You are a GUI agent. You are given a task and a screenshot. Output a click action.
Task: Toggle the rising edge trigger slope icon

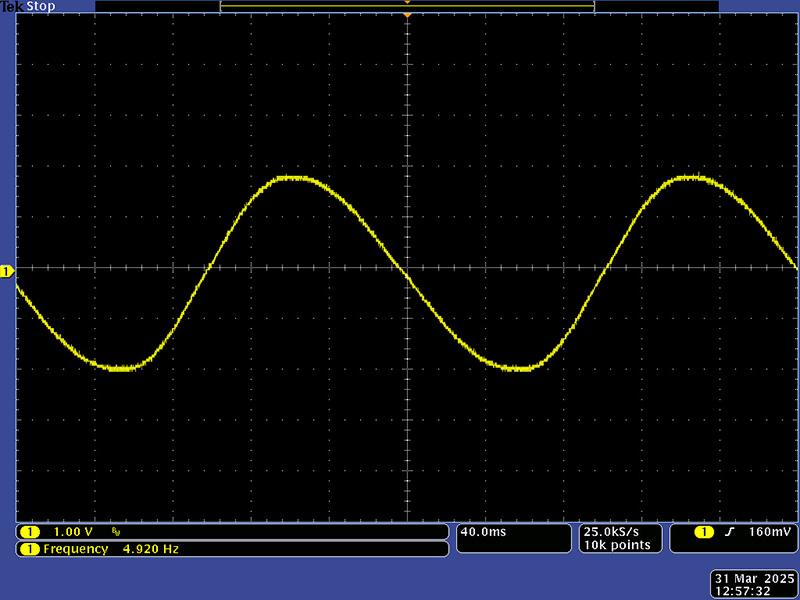730,532
